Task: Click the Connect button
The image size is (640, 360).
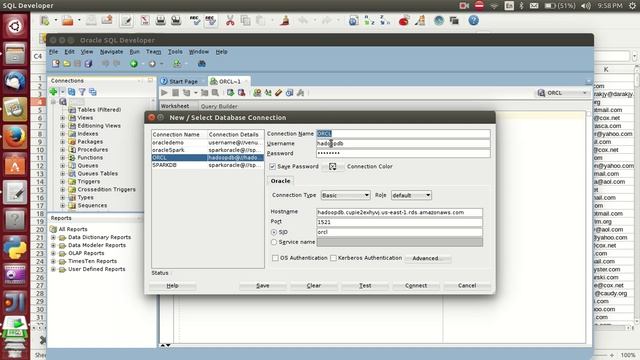Action: point(416,286)
